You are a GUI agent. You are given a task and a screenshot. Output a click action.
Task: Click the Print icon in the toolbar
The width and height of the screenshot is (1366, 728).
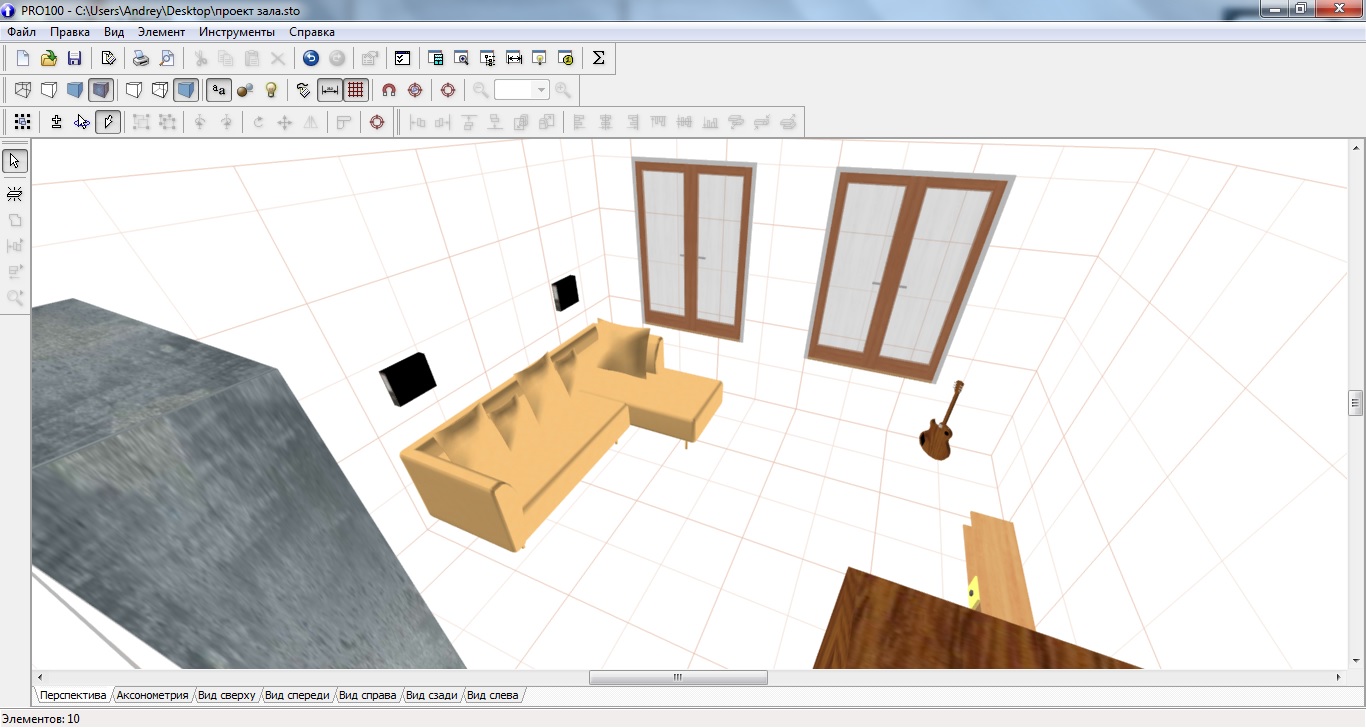coord(142,58)
